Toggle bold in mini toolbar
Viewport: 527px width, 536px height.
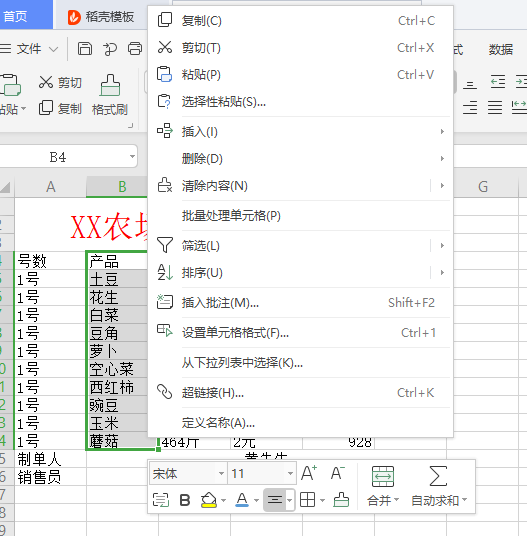coord(185,500)
